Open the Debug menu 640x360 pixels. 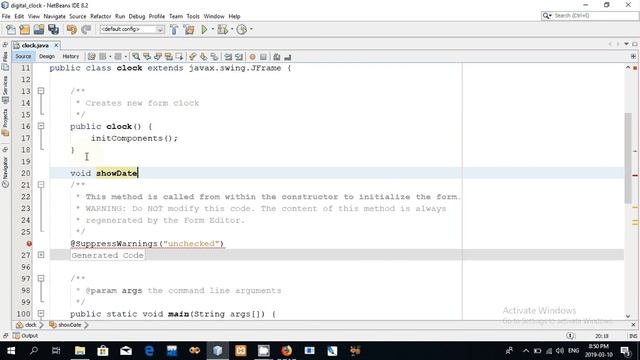pyautogui.click(x=137, y=16)
